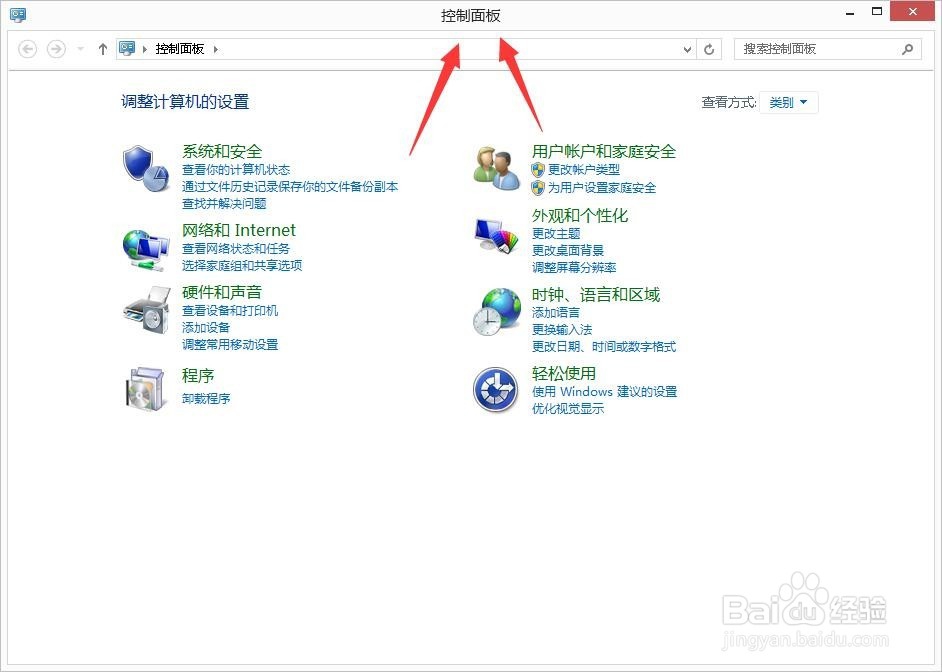
Task: Click the up navigation arrow
Action: (x=102, y=49)
